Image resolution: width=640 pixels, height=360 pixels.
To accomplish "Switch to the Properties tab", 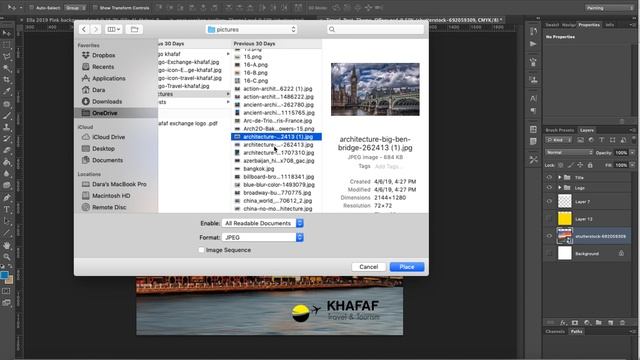I will click(x=589, y=25).
